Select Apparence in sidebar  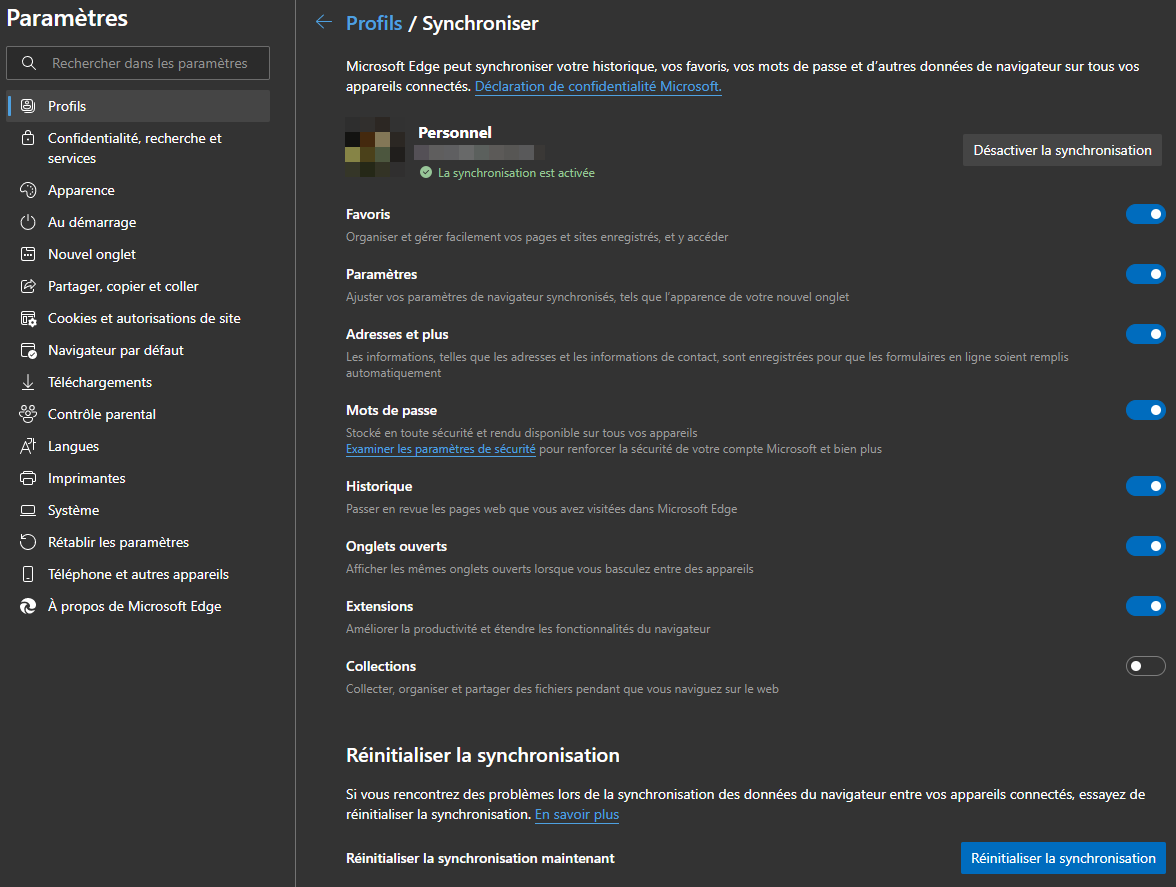pos(138,190)
